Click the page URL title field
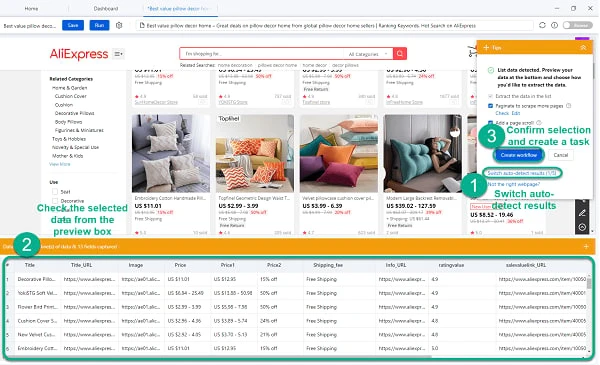The height and width of the screenshot is (365, 600). pos(335,26)
